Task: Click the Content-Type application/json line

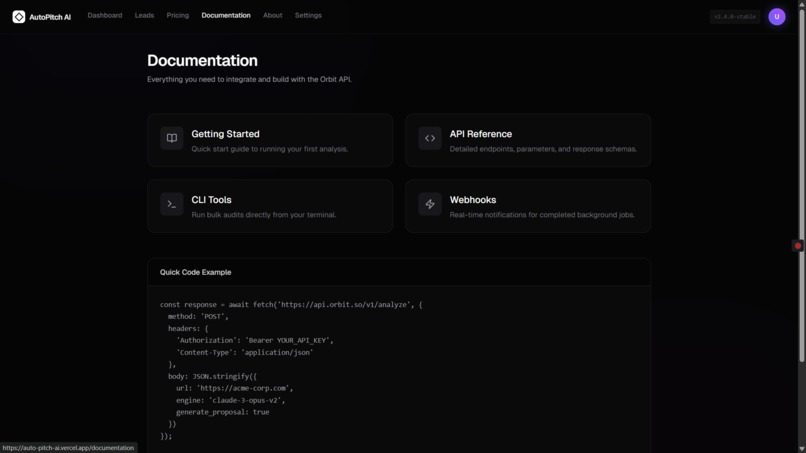Action: coord(244,352)
